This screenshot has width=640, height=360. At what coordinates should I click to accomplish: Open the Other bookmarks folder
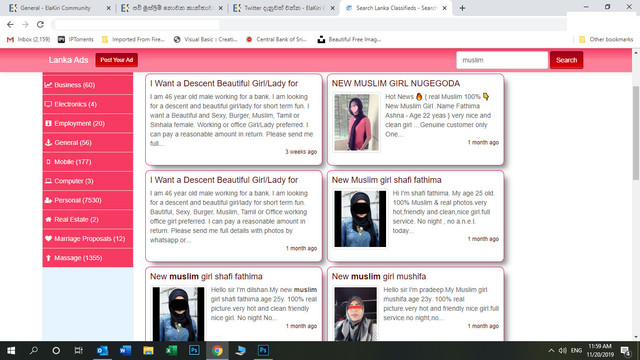click(606, 40)
